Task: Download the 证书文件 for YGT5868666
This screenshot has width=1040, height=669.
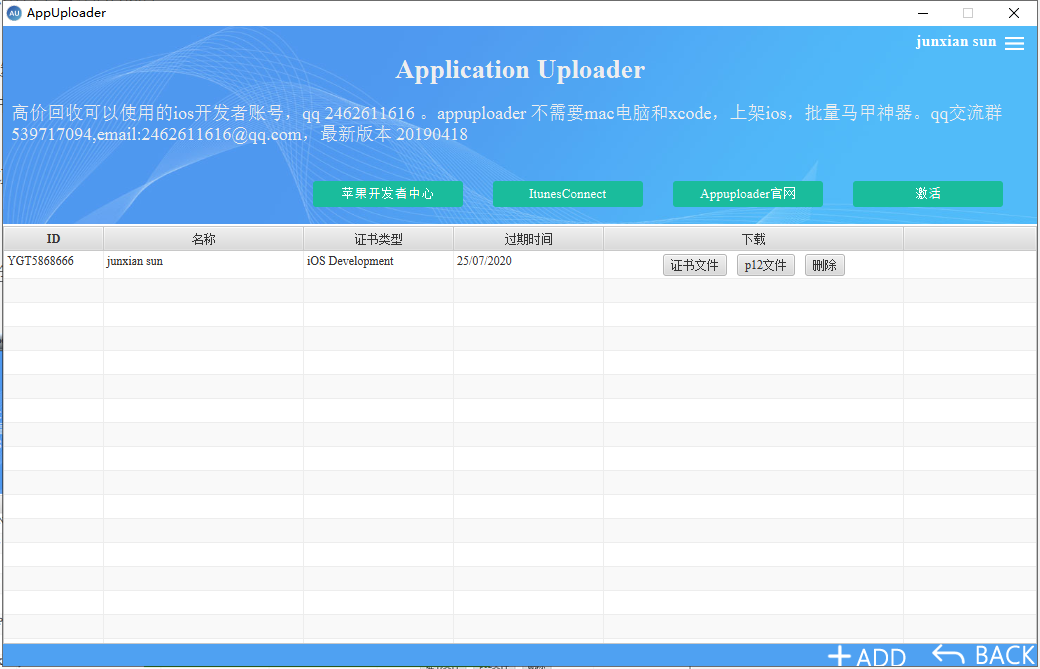Action: (x=694, y=265)
